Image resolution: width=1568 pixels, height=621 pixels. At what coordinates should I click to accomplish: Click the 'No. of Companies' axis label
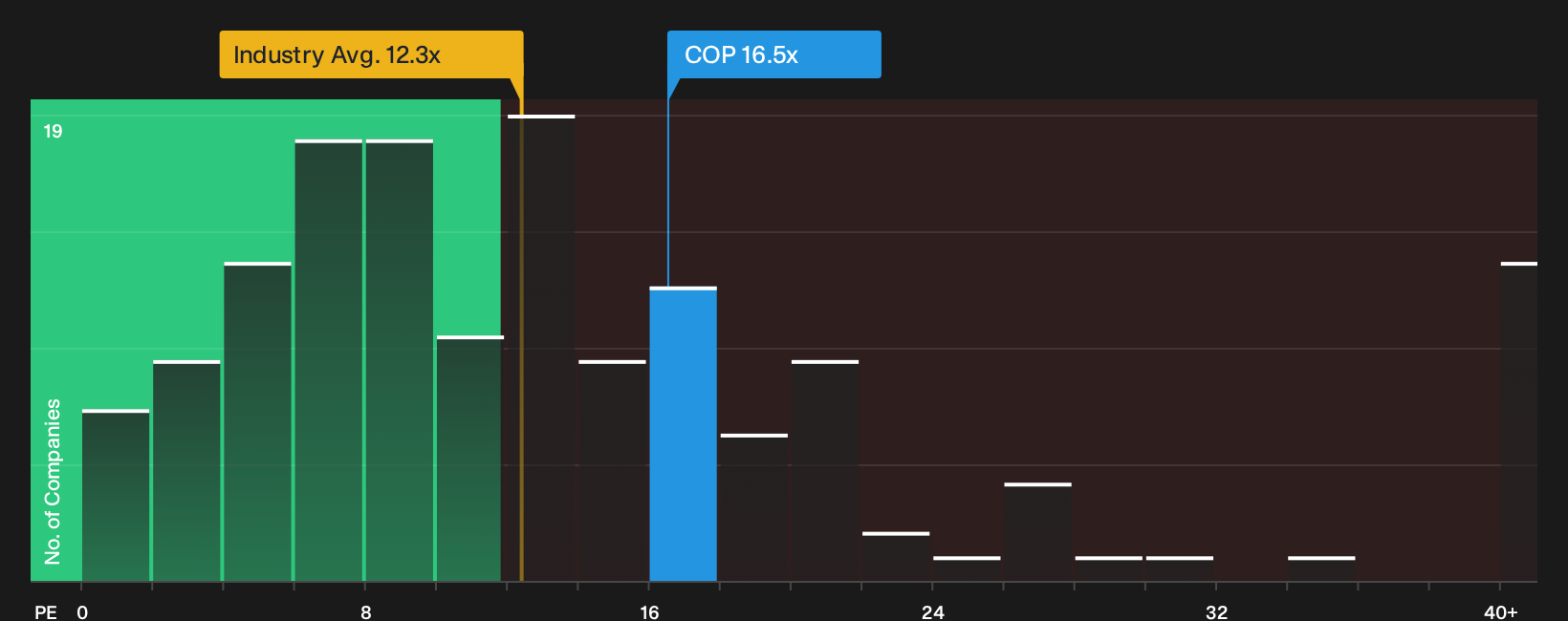[53, 482]
